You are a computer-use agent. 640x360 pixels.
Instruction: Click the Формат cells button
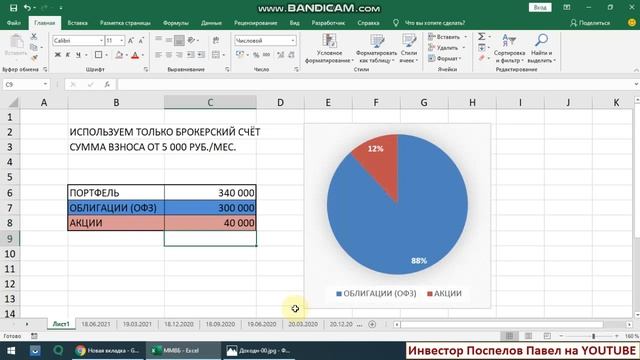(x=445, y=58)
